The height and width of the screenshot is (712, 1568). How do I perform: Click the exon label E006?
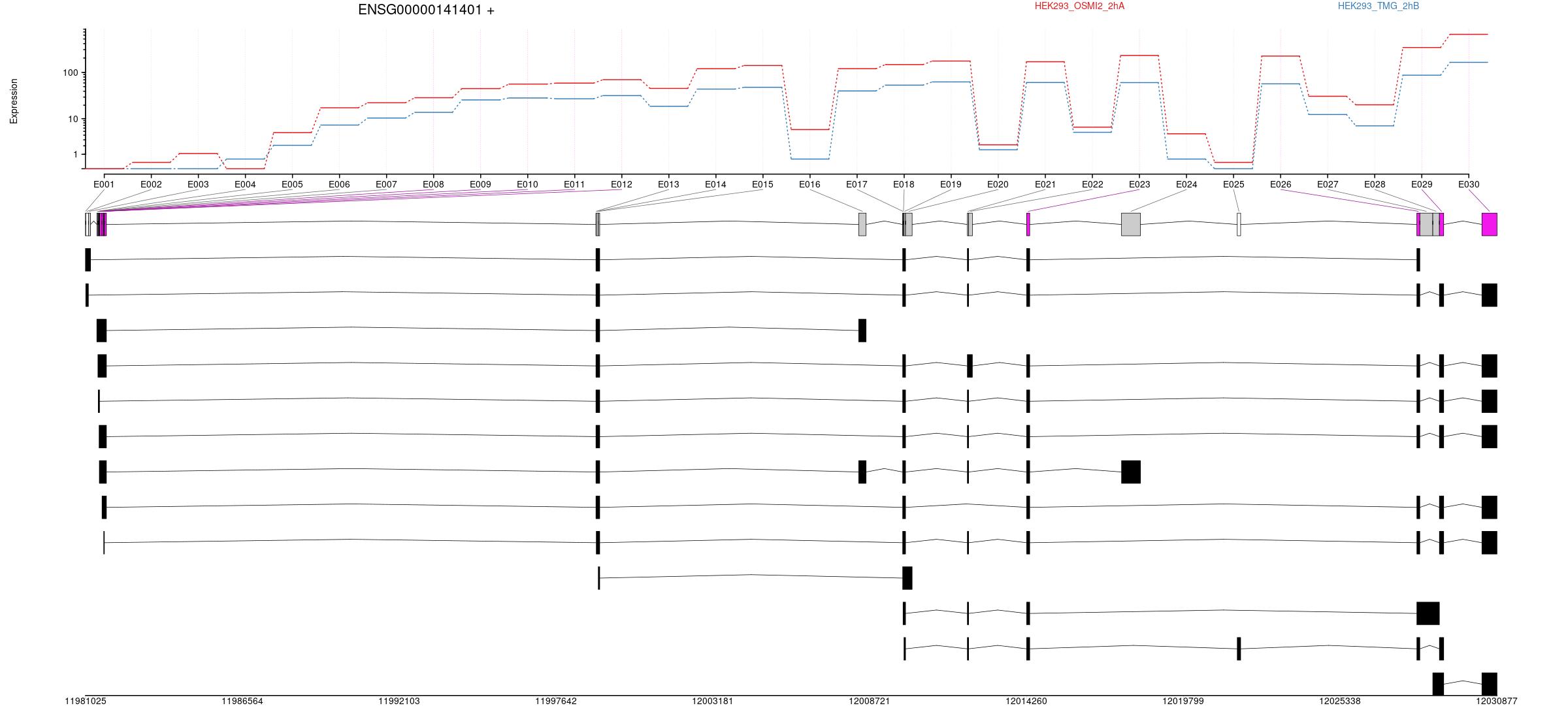339,184
